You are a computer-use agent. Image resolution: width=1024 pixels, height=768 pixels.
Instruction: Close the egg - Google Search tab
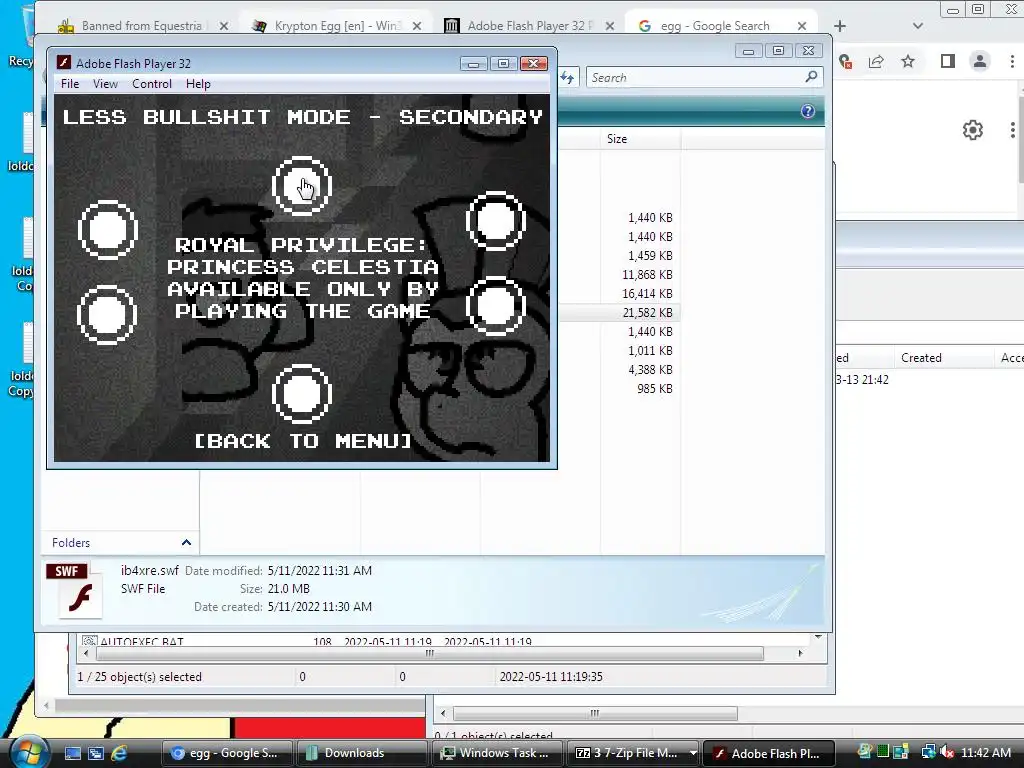[802, 26]
